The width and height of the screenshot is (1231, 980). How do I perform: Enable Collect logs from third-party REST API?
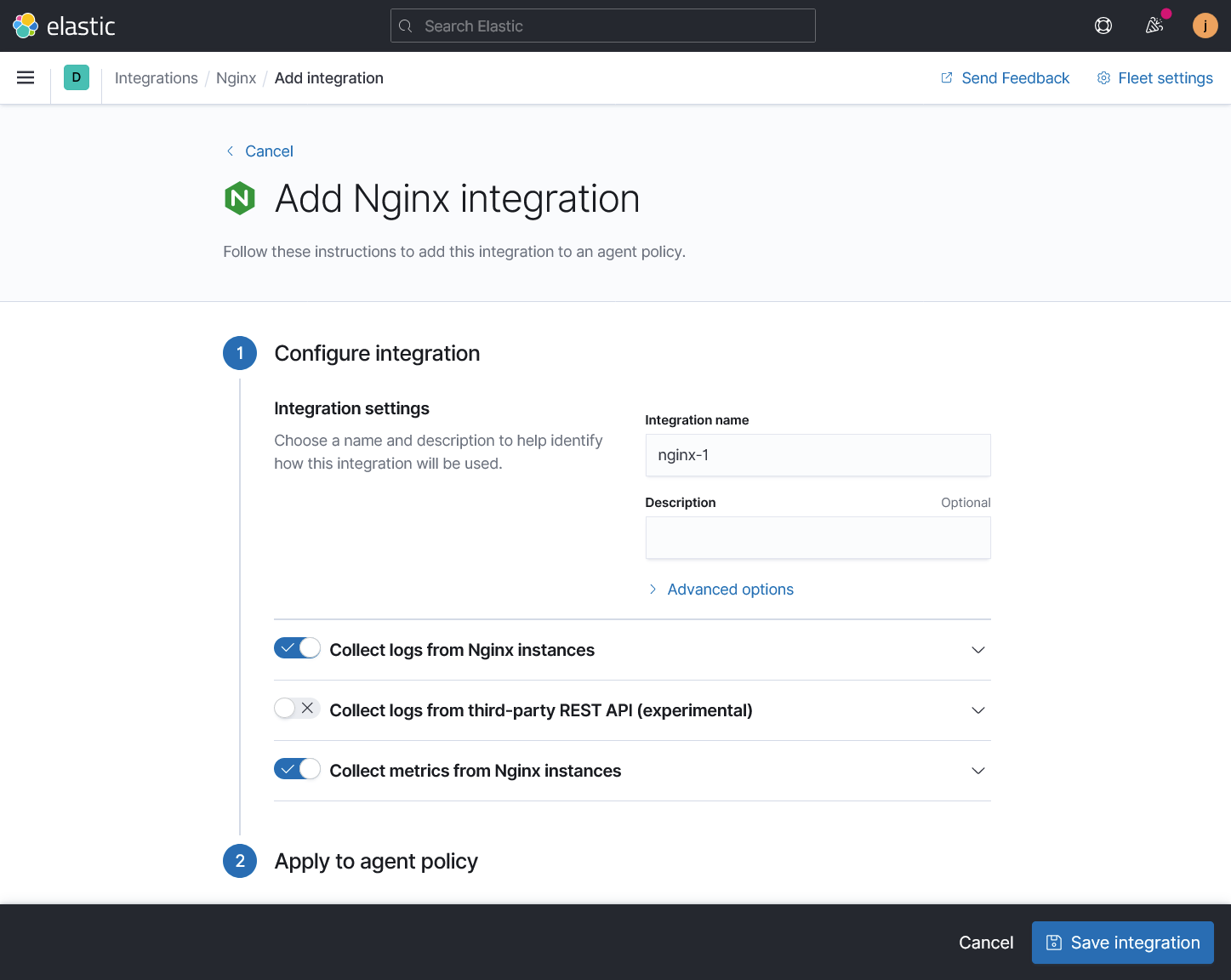tap(297, 709)
